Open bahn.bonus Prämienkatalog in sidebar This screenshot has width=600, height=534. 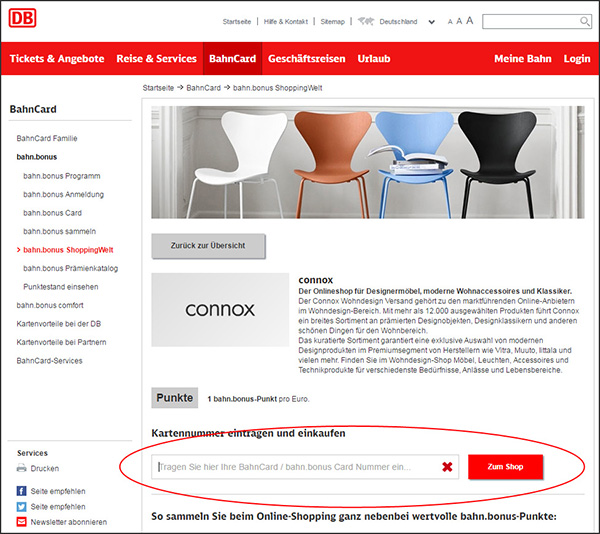click(x=70, y=268)
